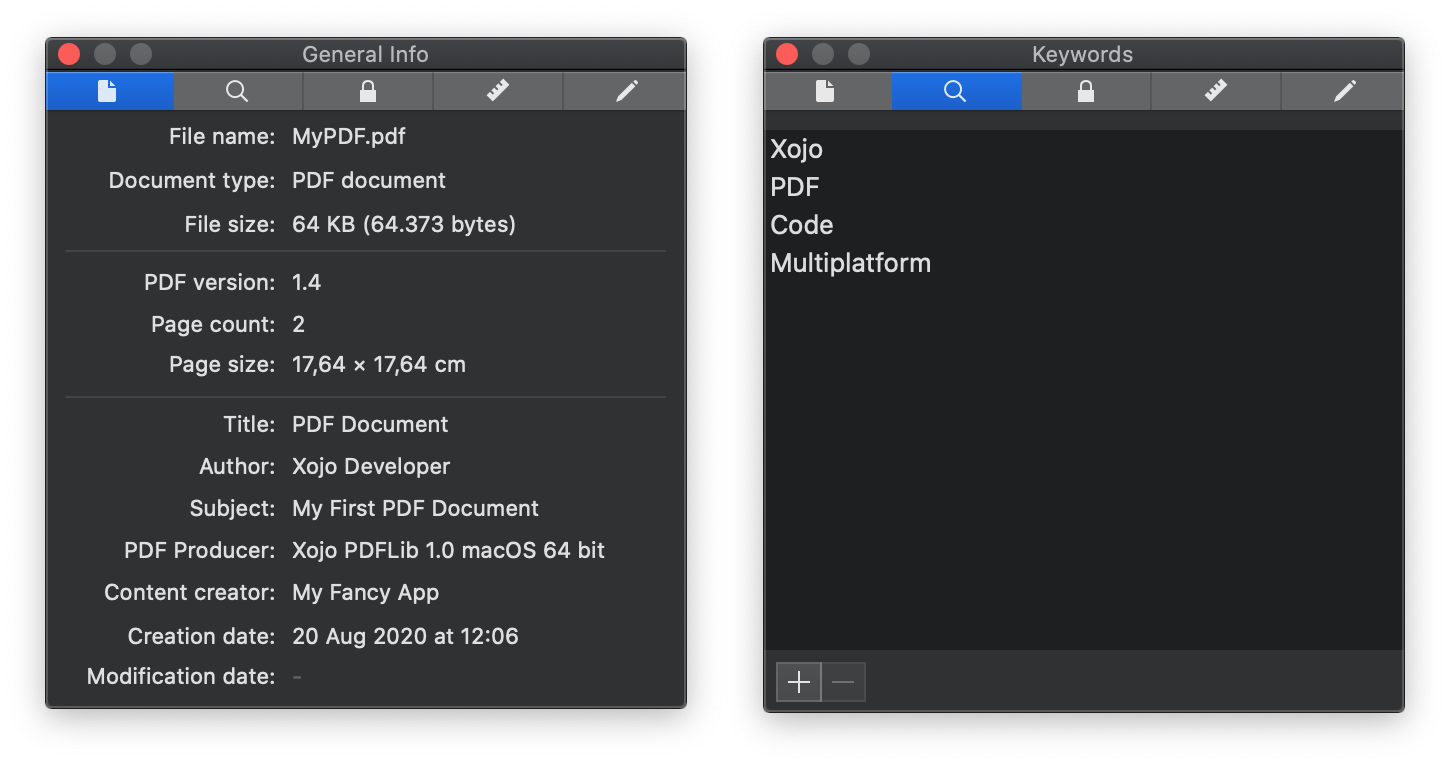Open ruler tab in Keywords window
This screenshot has width=1444, height=762.
pos(1216,91)
